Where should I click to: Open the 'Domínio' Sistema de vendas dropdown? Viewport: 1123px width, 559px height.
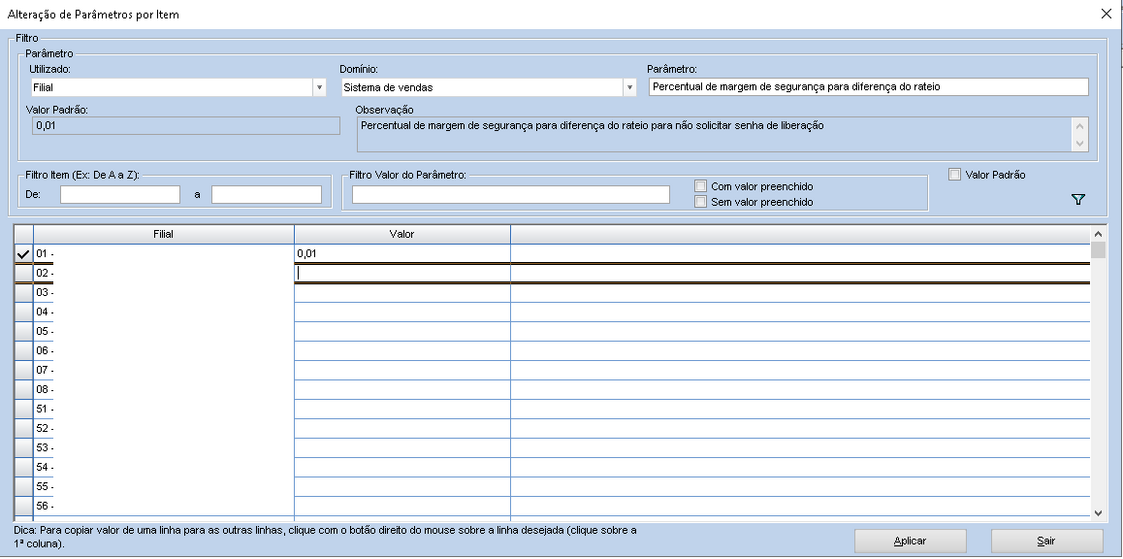click(x=630, y=87)
